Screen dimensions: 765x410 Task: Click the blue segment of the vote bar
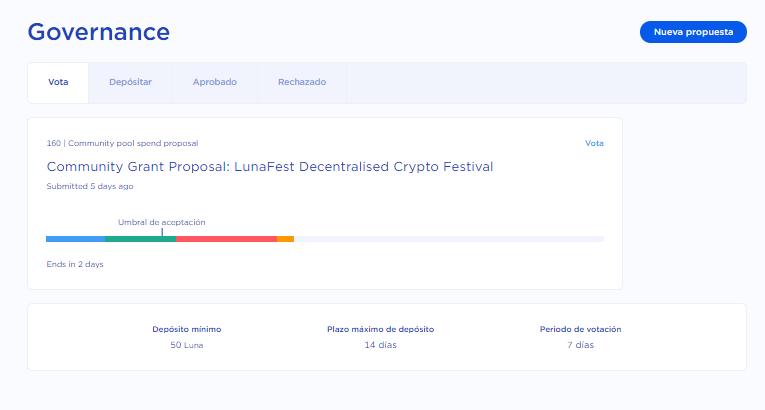pyautogui.click(x=75, y=239)
